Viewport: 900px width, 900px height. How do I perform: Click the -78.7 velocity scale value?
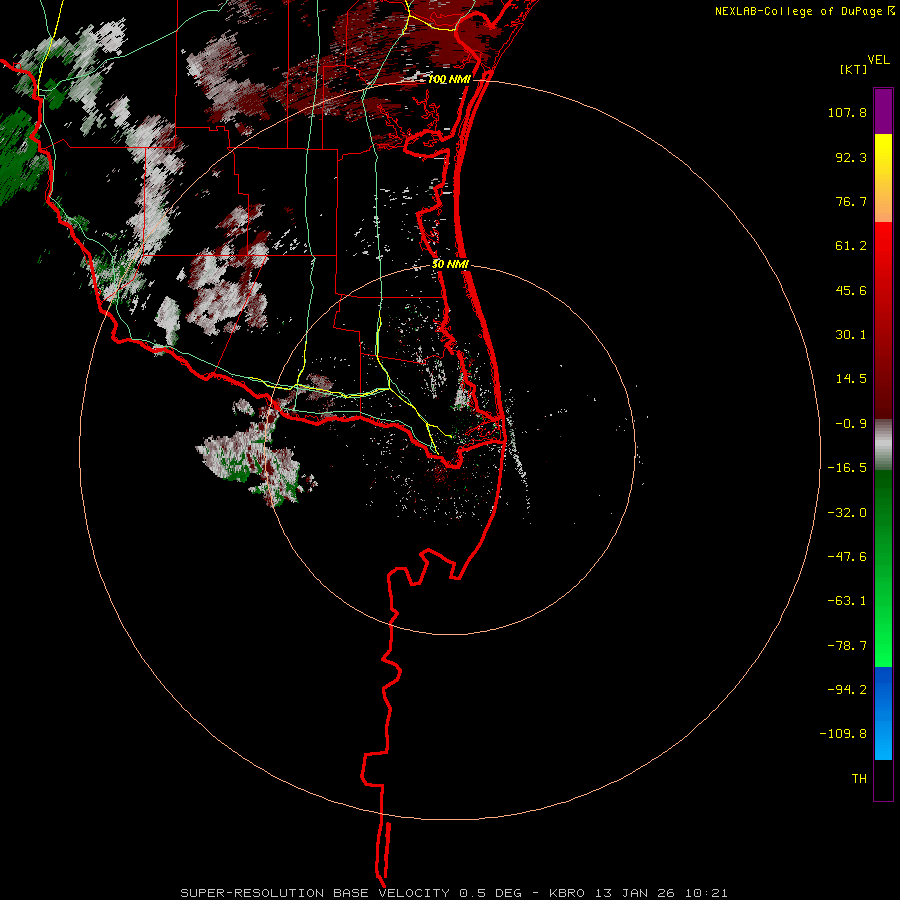tap(847, 646)
